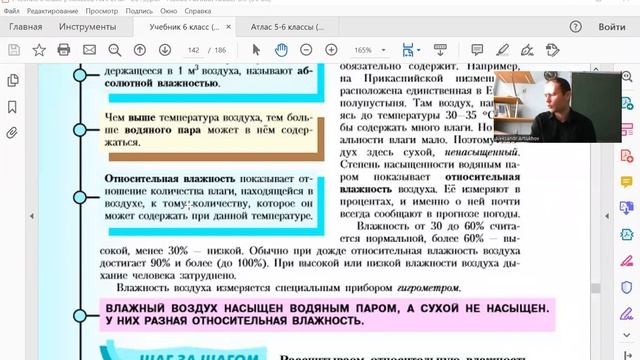Click the vertical scrollbar thumb
The width and height of the screenshot is (640, 360).
pyautogui.click(x=596, y=288)
